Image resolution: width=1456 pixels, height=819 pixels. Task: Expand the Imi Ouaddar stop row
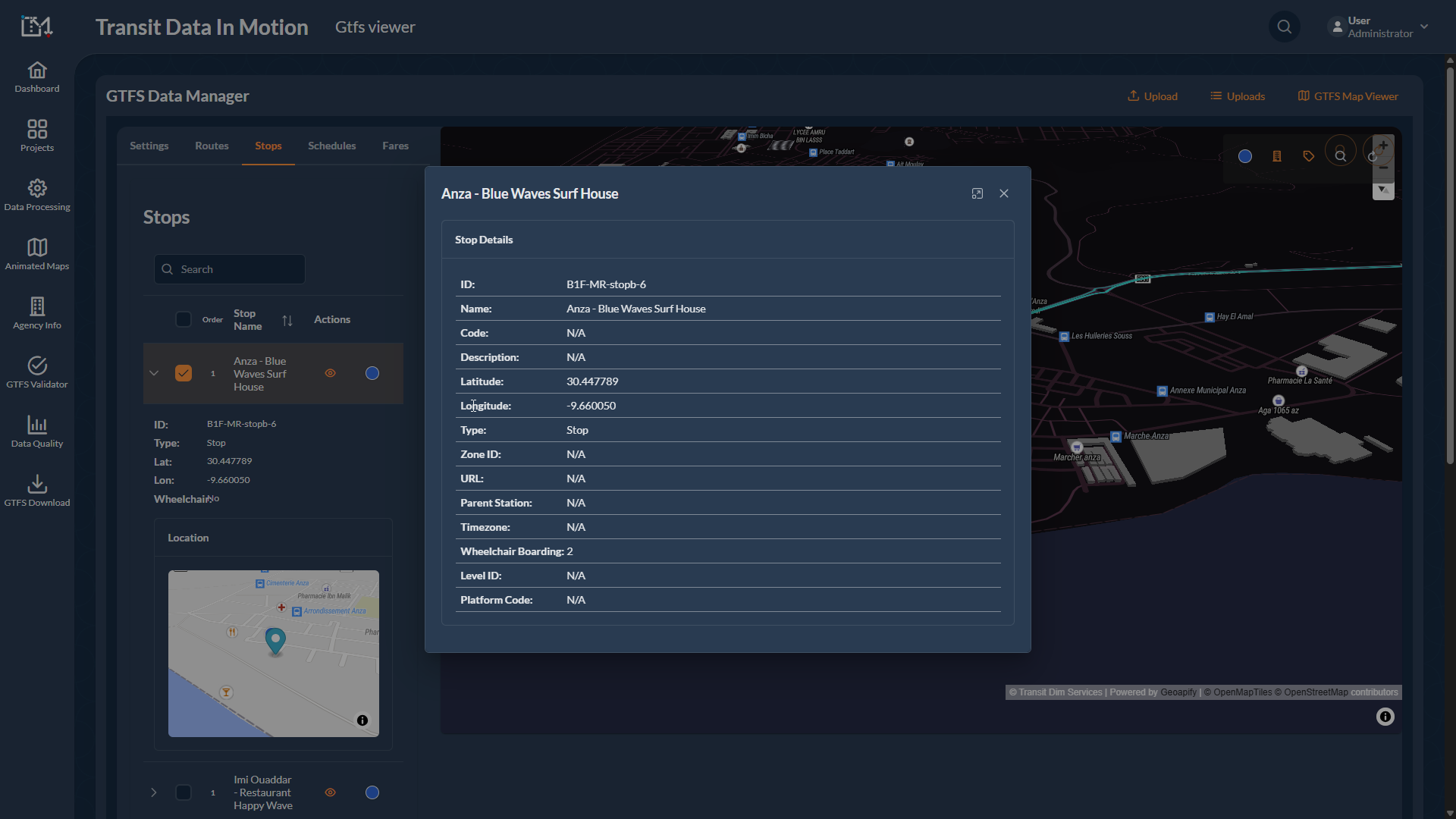click(154, 792)
